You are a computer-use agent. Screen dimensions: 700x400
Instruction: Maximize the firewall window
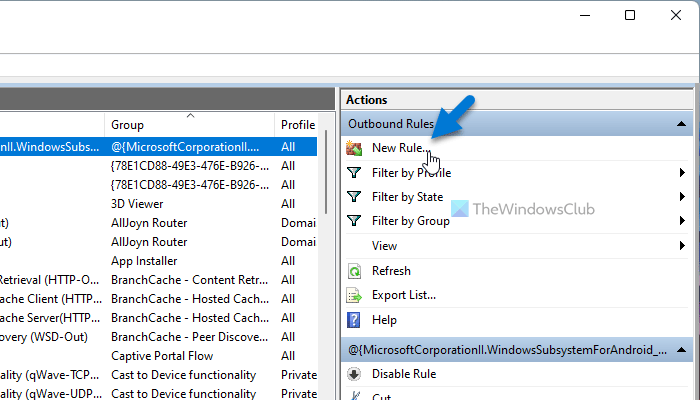tap(630, 15)
